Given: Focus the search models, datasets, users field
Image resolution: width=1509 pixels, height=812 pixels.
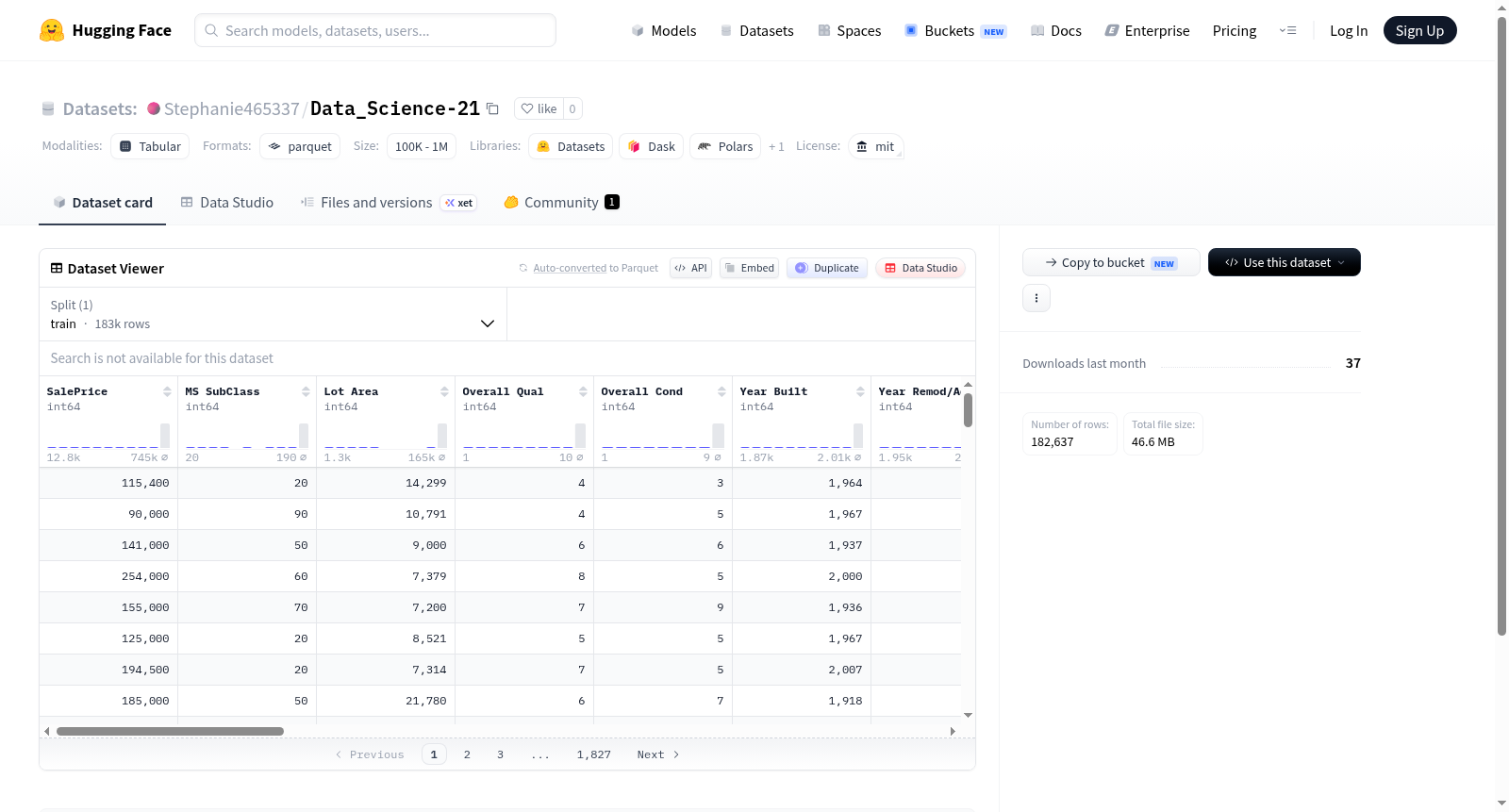Looking at the screenshot, I should pyautogui.click(x=375, y=30).
